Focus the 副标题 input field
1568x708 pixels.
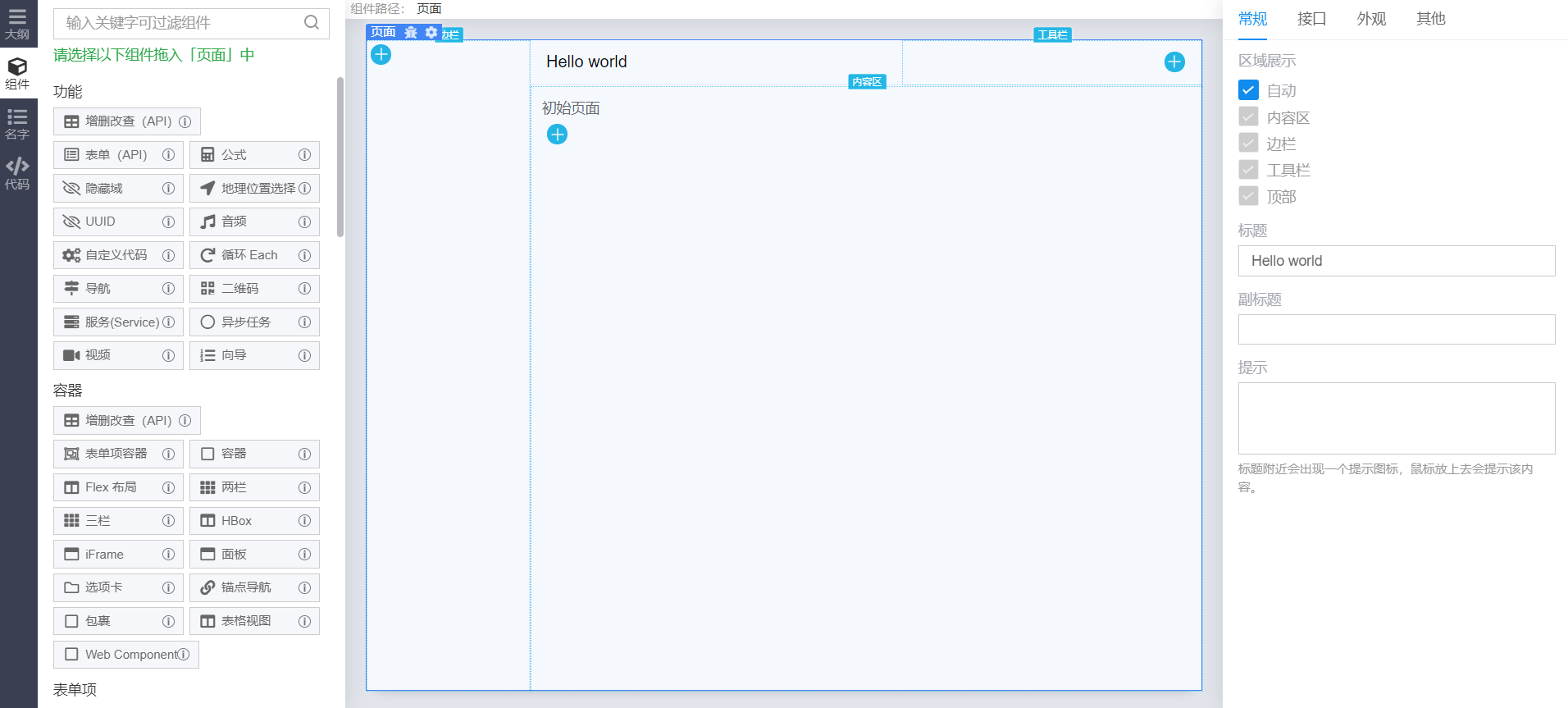pos(1397,329)
